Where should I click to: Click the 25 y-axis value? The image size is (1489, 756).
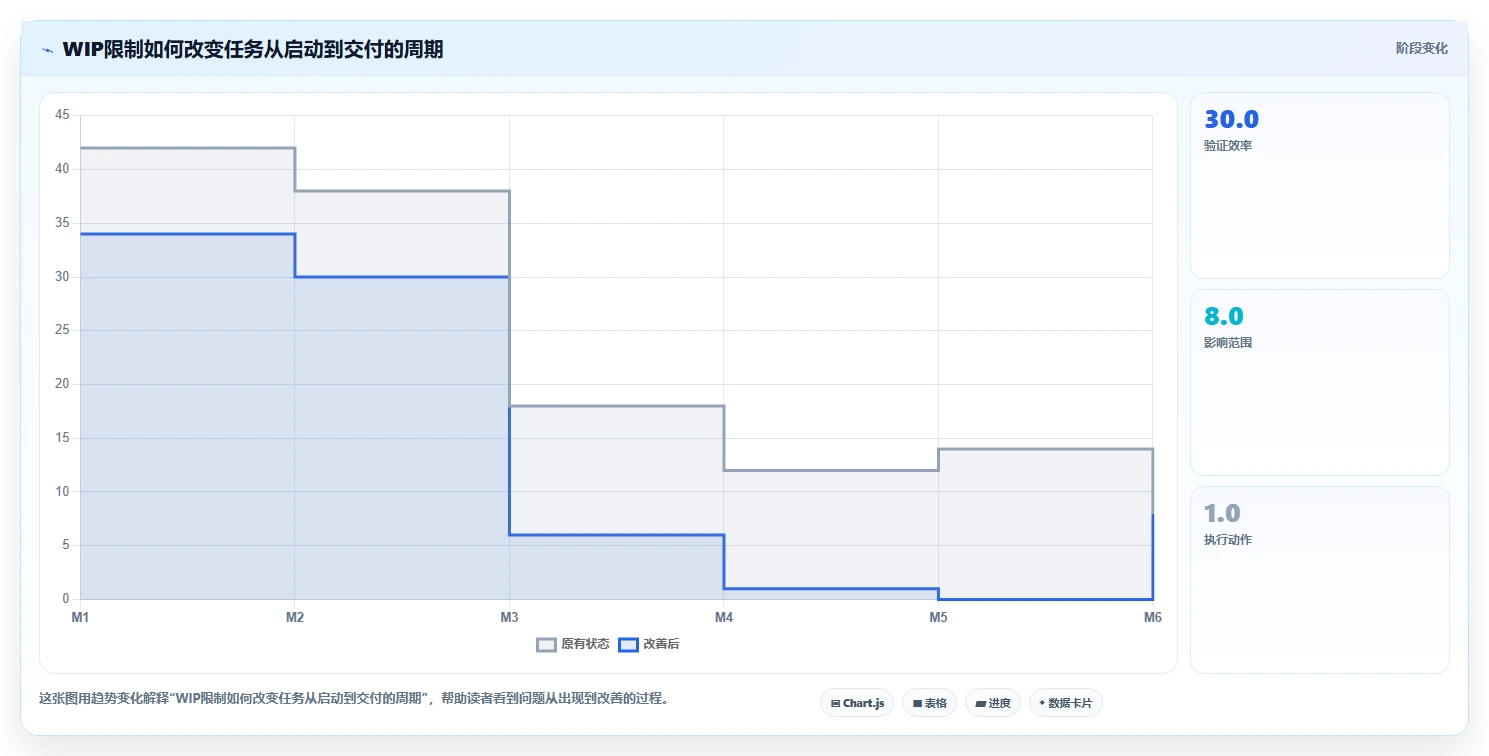(62, 330)
